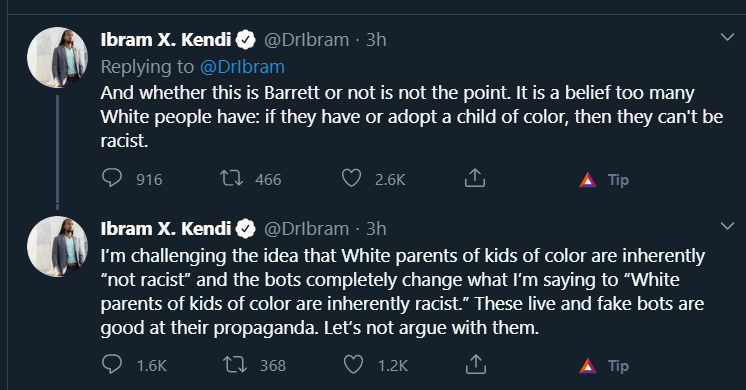The image size is (746, 390).
Task: Like the second tweet with 1.2K likes
Action: (x=353, y=364)
